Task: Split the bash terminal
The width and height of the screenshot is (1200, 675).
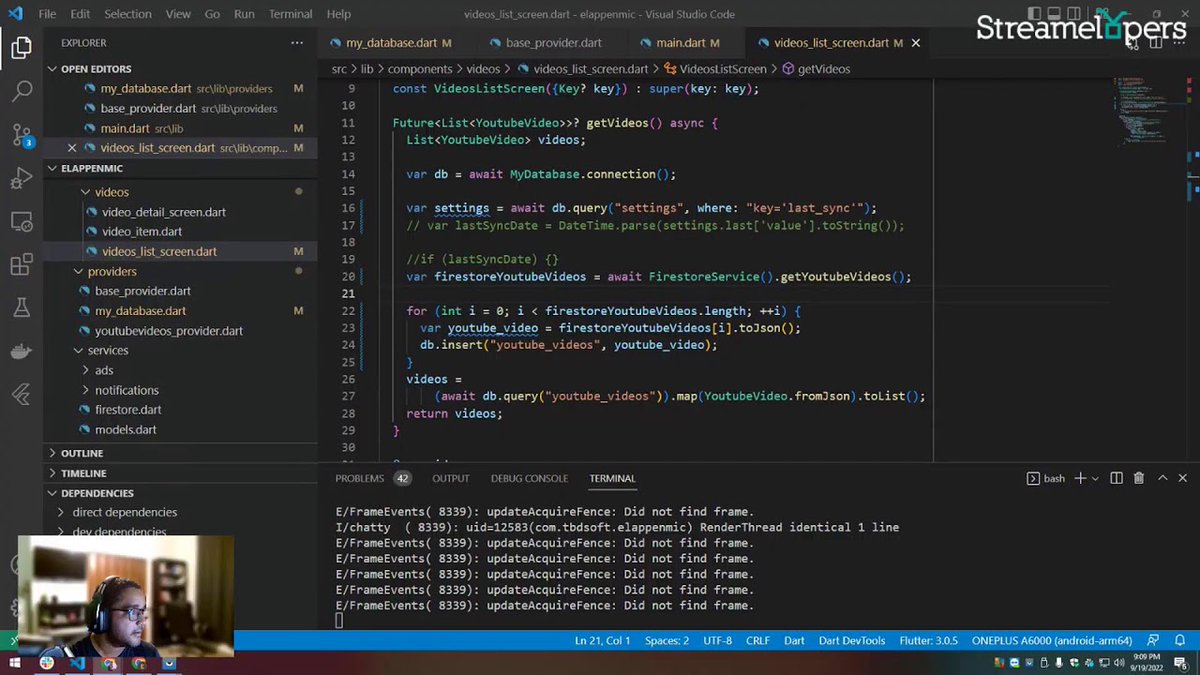Action: pyautogui.click(x=1115, y=478)
